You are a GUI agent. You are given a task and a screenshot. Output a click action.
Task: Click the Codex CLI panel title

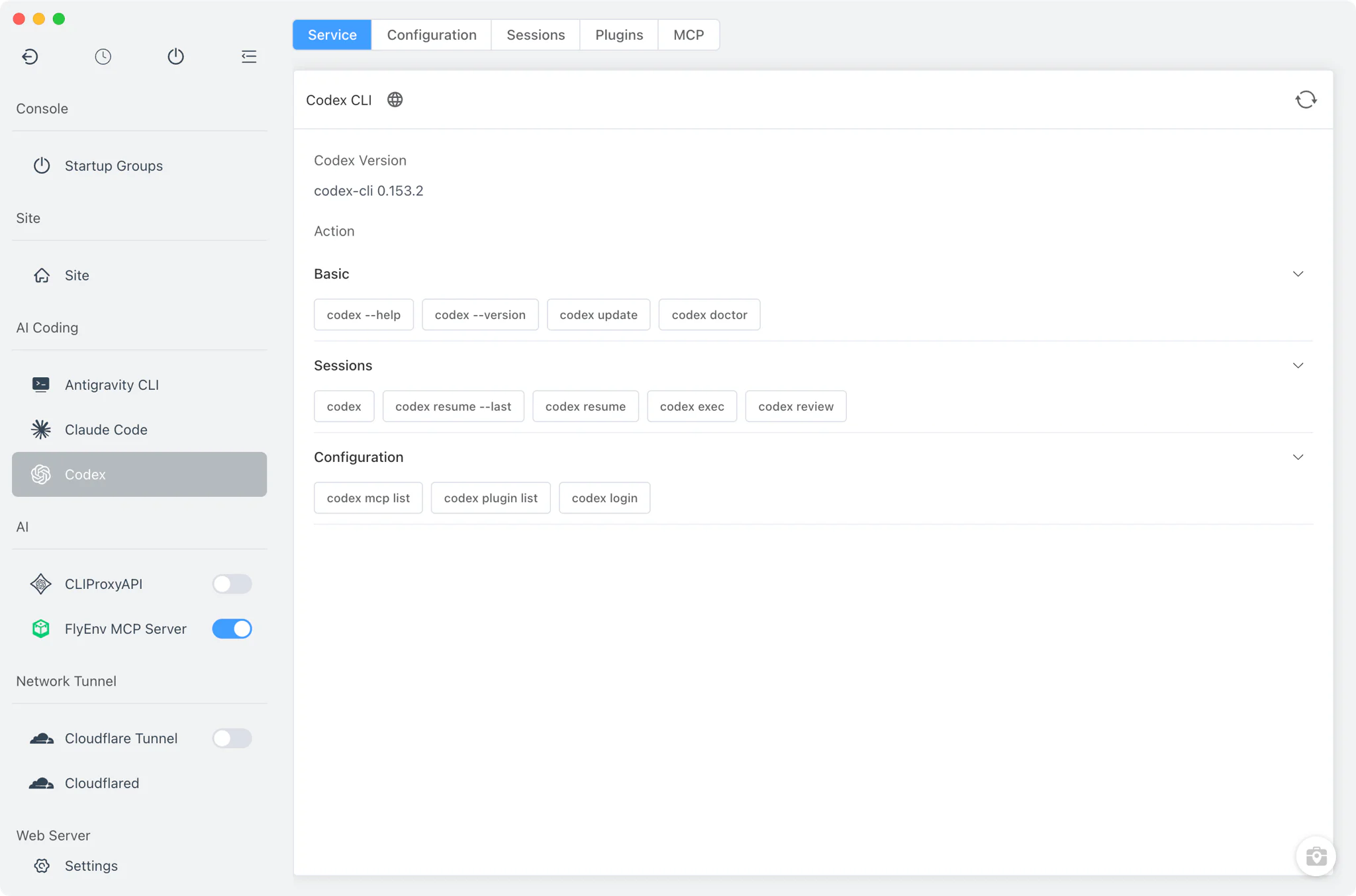[339, 100]
